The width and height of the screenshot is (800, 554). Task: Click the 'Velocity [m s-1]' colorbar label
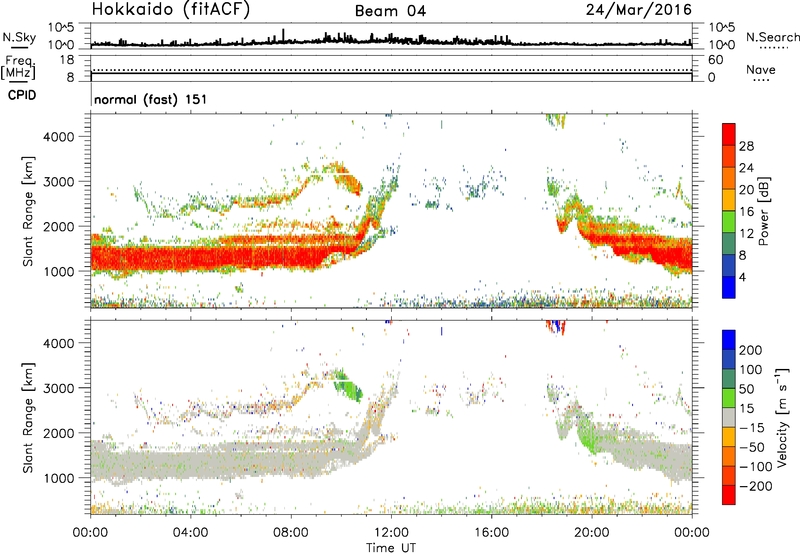pyautogui.click(x=782, y=417)
